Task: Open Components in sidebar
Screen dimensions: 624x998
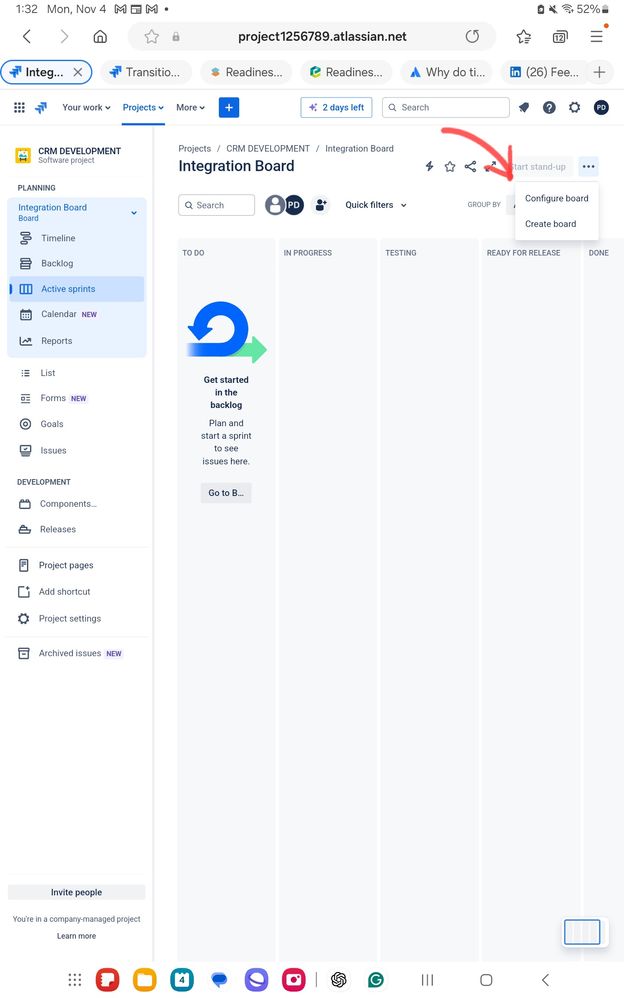Action: [76, 504]
